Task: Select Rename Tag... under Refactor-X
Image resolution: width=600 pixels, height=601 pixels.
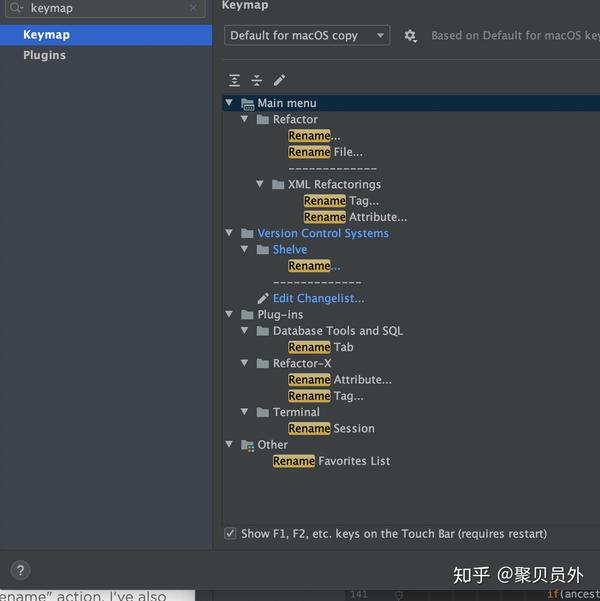Action: pos(325,396)
